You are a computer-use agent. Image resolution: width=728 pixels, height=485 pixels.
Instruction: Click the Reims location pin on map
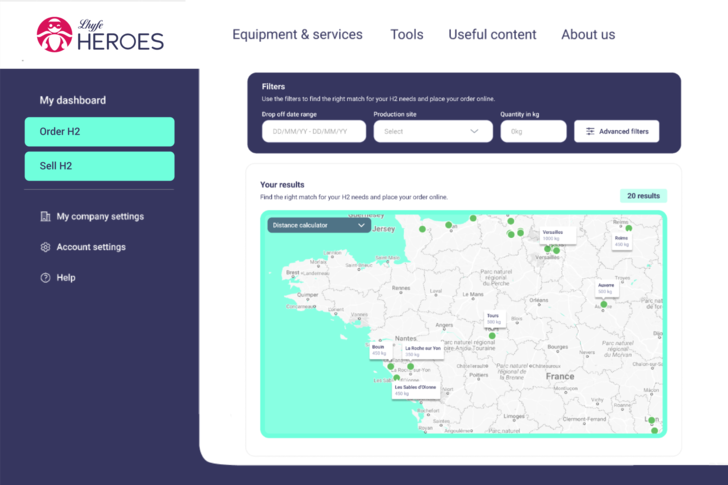pos(628,229)
